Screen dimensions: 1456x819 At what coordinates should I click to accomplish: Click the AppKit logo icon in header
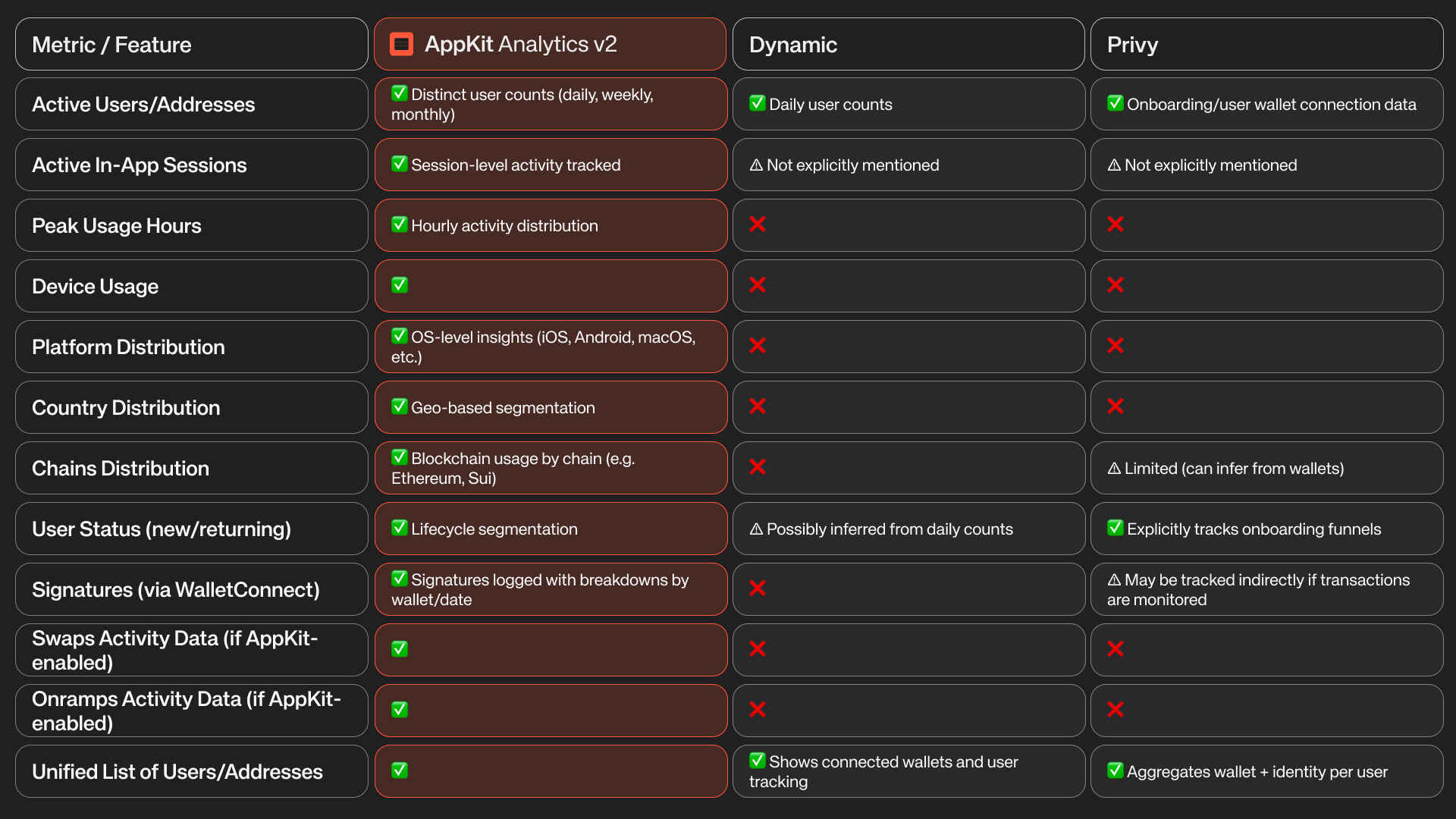coord(401,44)
